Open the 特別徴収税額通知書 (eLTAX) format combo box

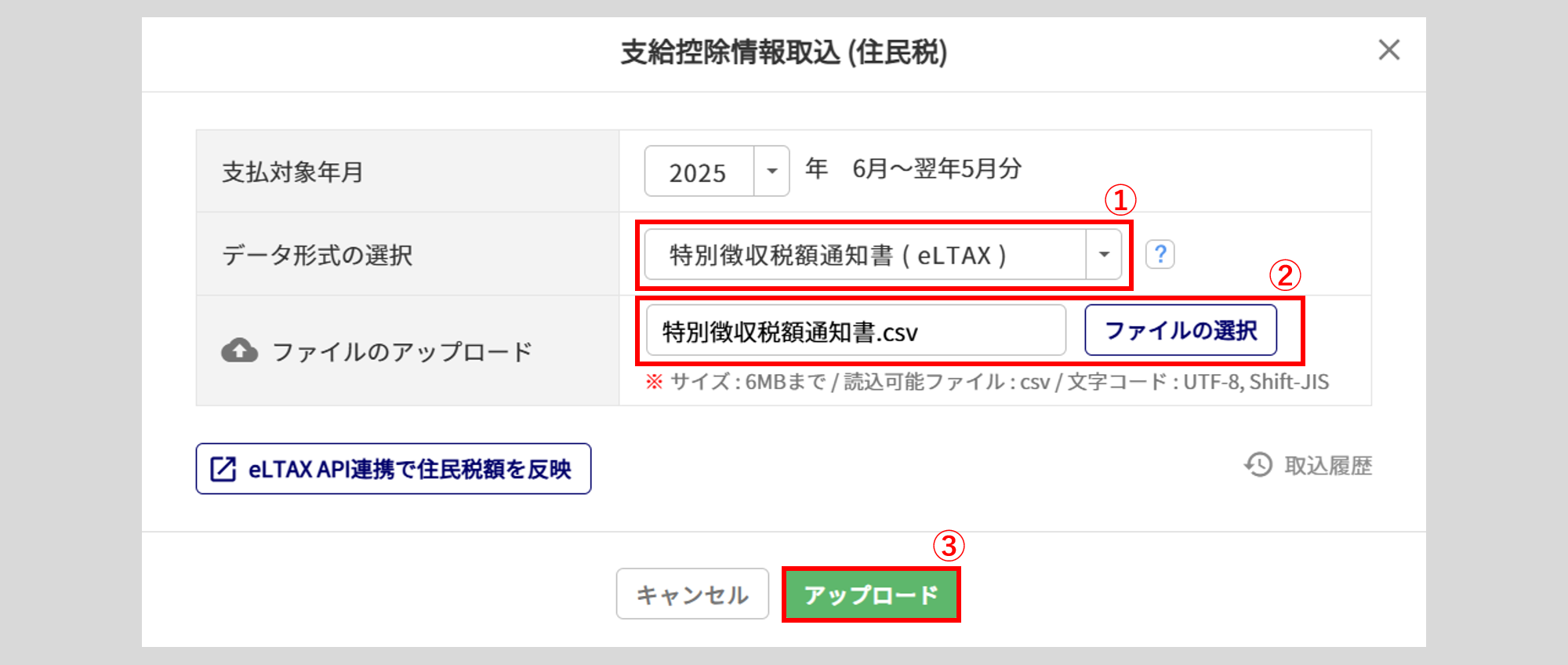click(864, 255)
